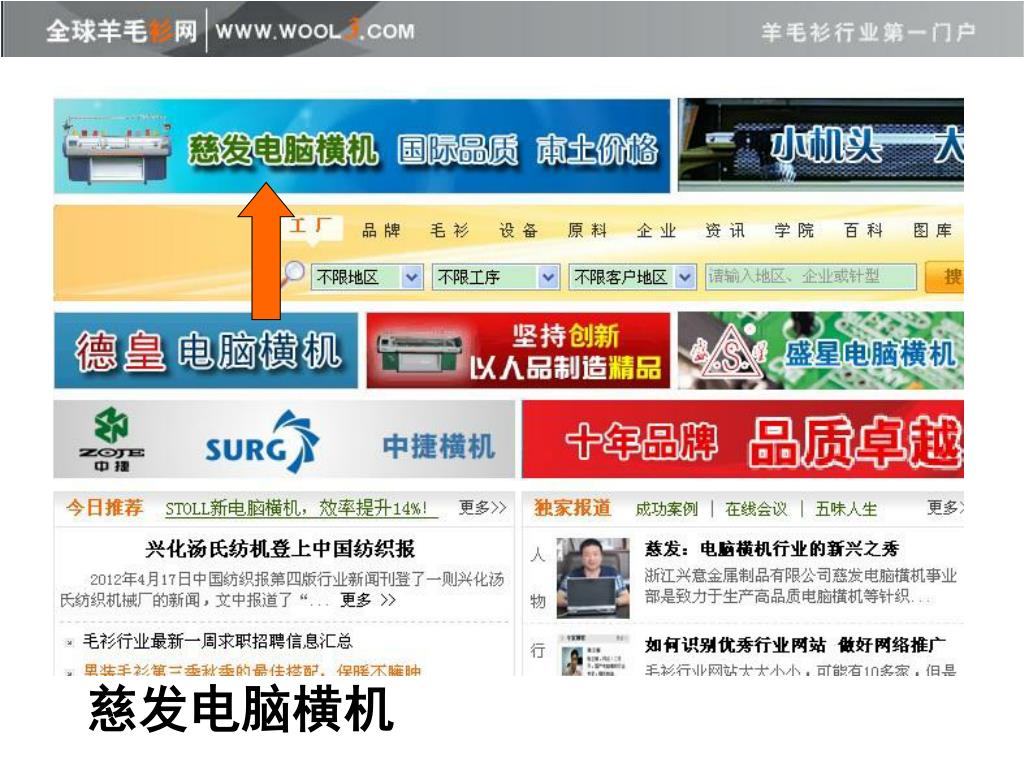The width and height of the screenshot is (1024, 768).
Task: Open the 成功案例 section link
Action: click(666, 509)
